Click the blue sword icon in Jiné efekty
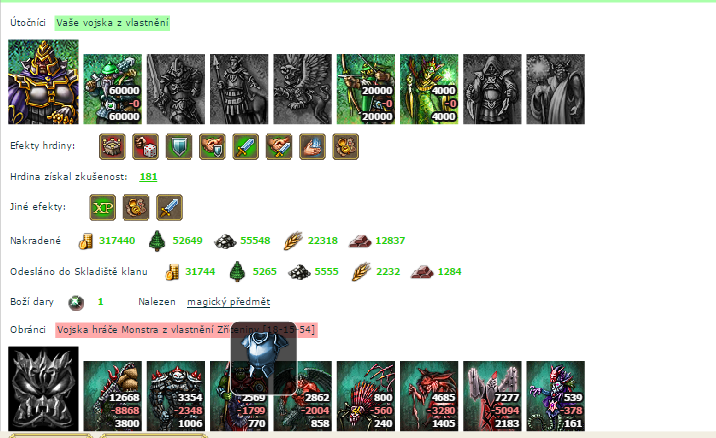The width and height of the screenshot is (716, 438). click(169, 207)
